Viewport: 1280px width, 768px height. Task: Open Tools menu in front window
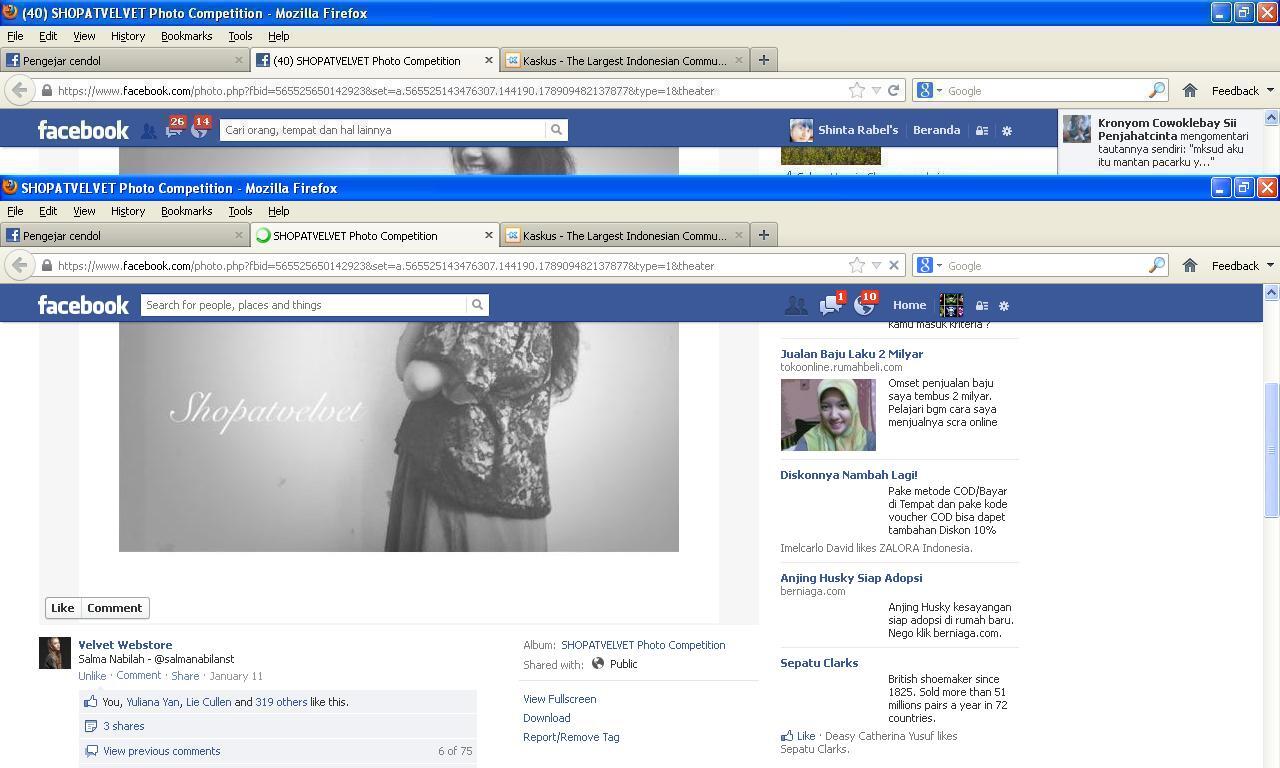click(240, 211)
